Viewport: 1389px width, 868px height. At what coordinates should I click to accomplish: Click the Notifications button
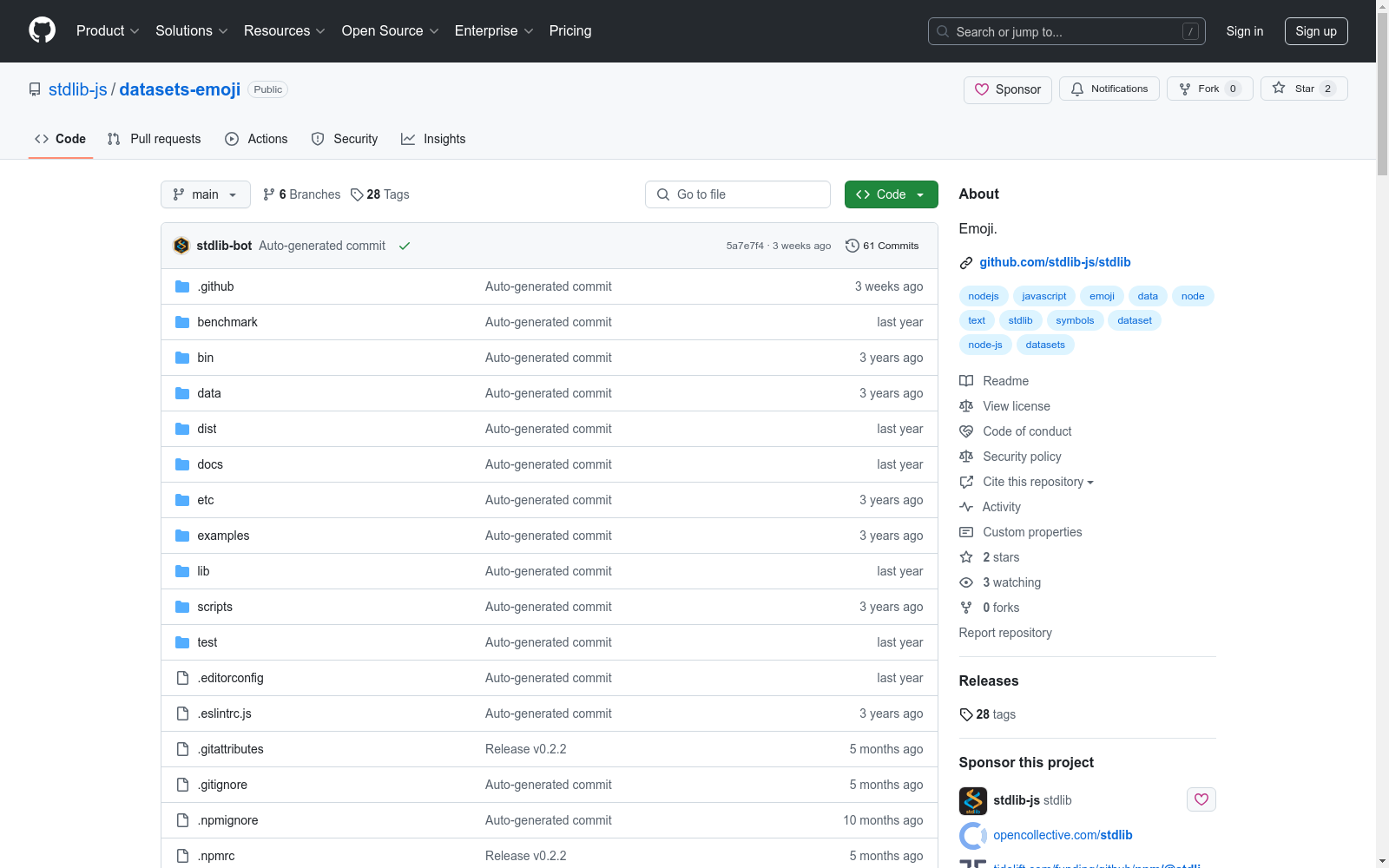[1109, 89]
